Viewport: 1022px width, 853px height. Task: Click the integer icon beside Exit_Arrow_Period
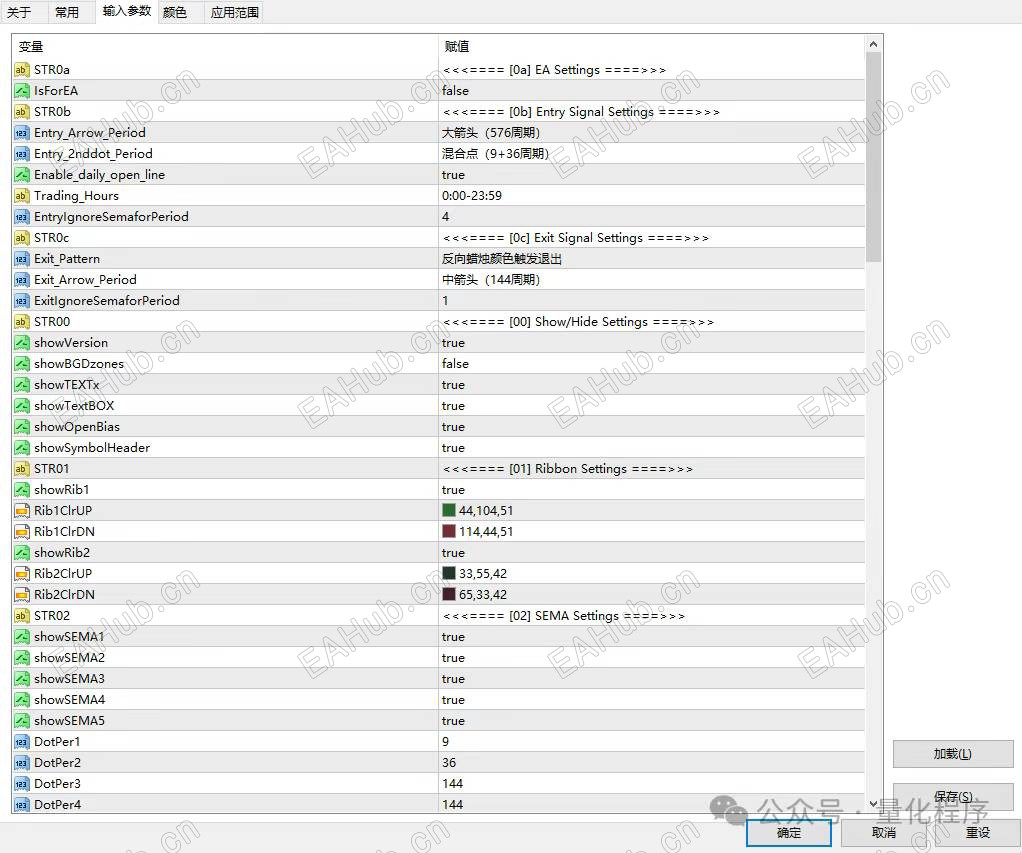click(22, 280)
